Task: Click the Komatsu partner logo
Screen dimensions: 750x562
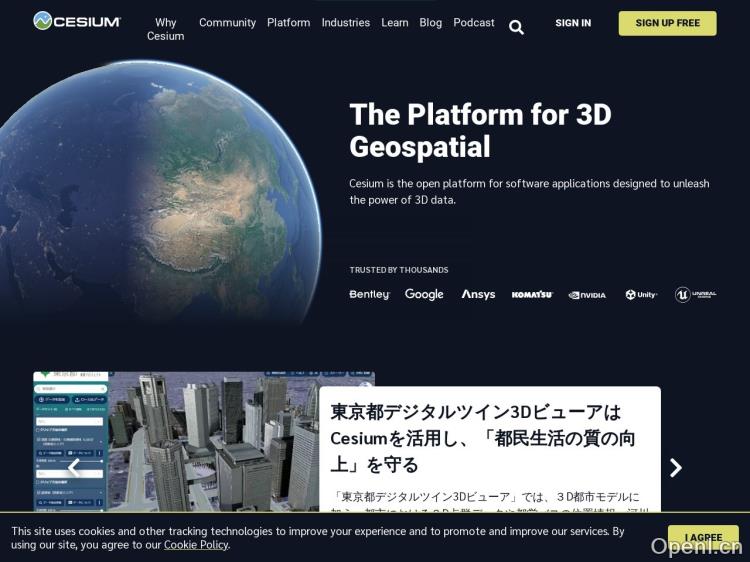Action: [532, 295]
